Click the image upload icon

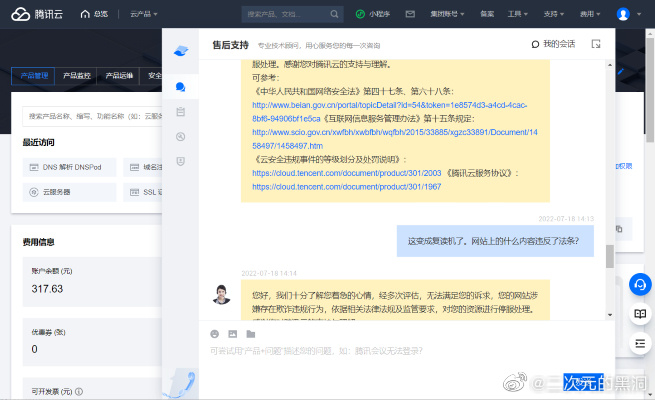coord(233,333)
